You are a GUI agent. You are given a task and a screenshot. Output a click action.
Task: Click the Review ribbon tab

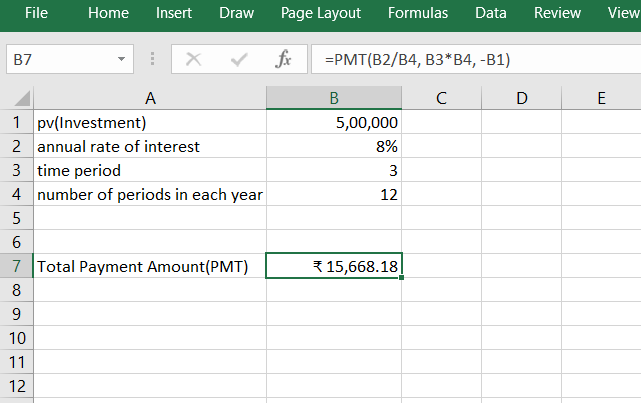(x=557, y=13)
